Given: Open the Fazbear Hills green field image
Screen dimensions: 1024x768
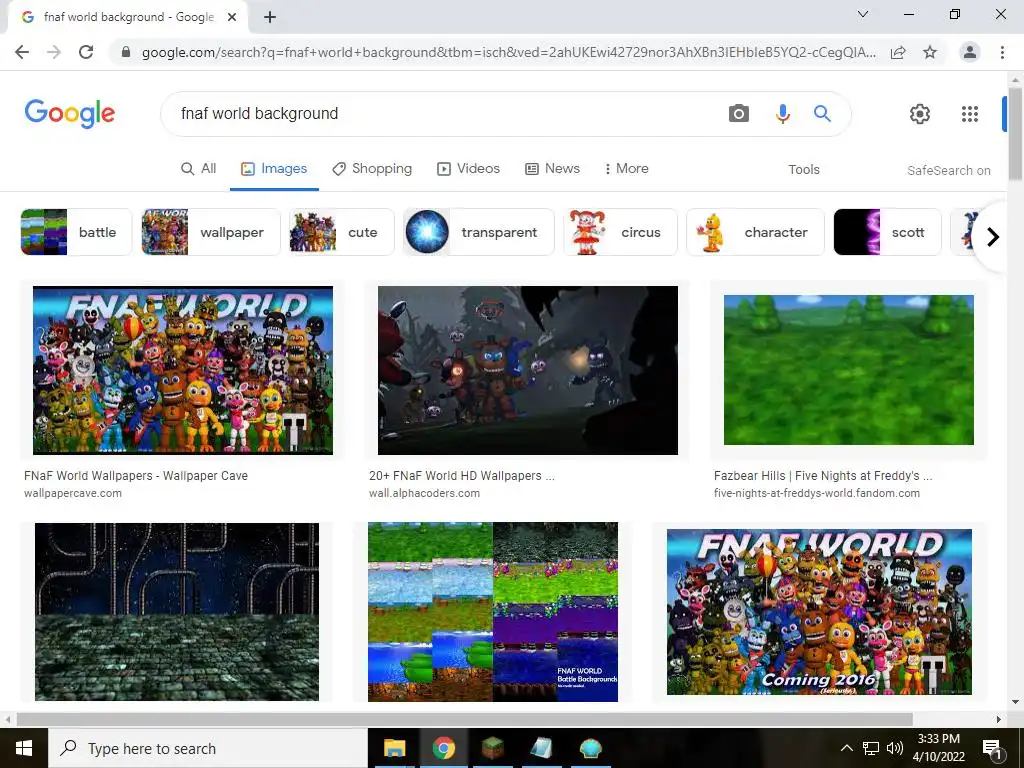Looking at the screenshot, I should pyautogui.click(x=849, y=370).
